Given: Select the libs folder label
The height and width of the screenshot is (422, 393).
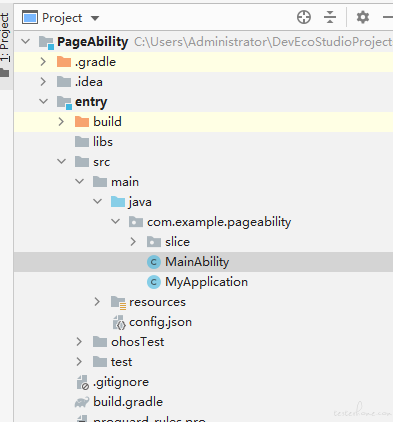Looking at the screenshot, I should tap(103, 142).
